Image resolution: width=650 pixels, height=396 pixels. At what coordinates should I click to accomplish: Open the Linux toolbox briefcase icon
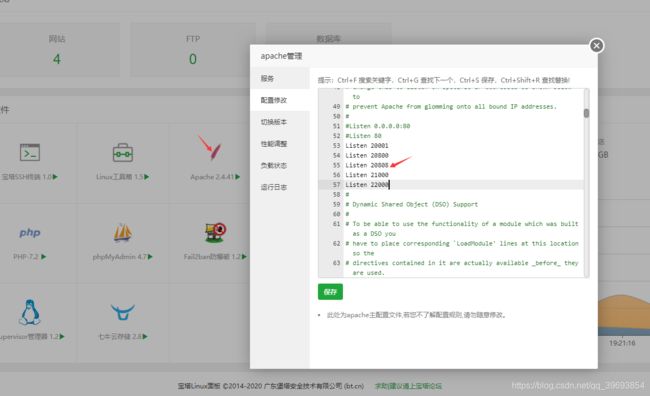(123, 152)
